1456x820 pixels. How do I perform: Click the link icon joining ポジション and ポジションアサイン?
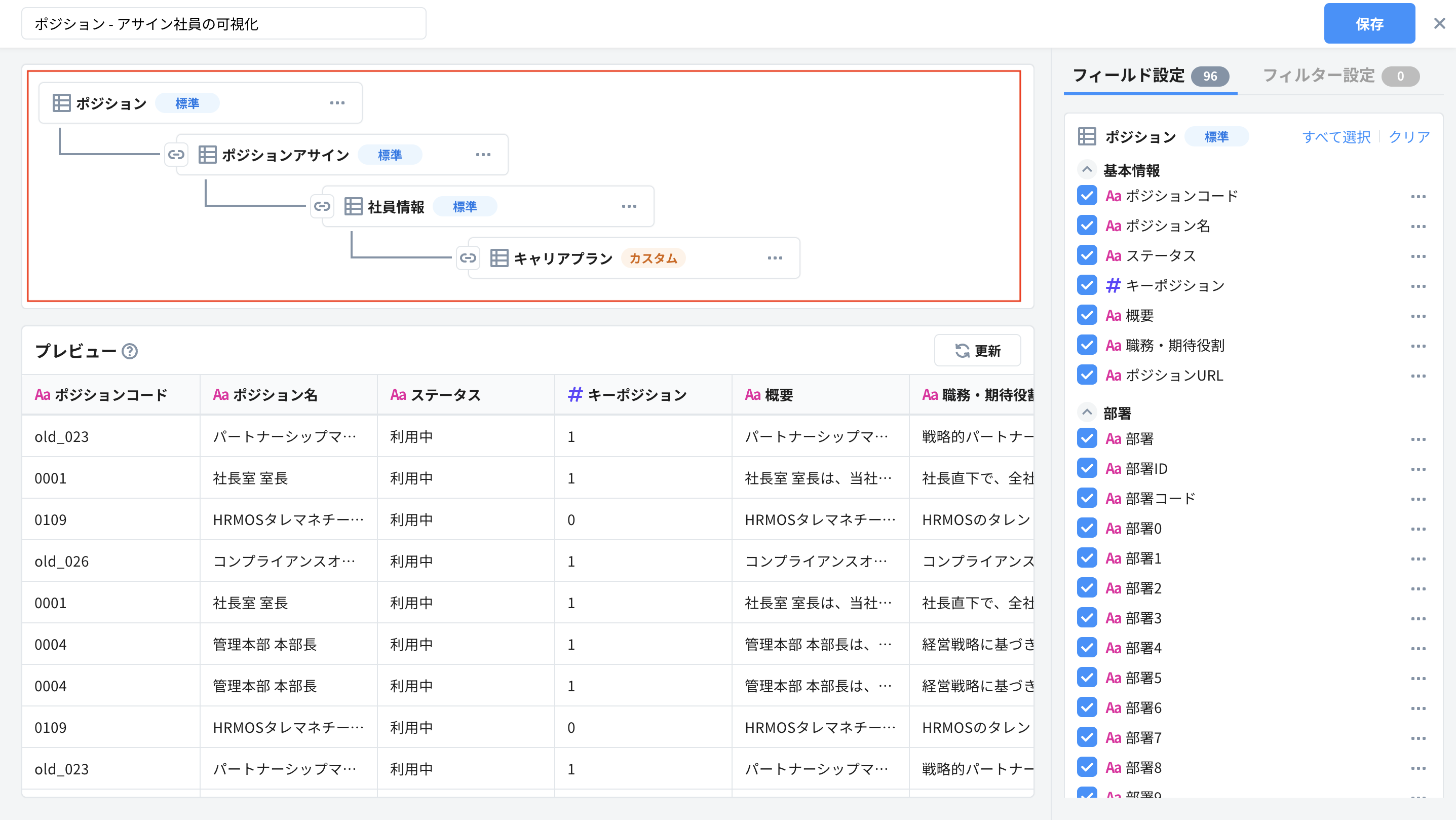(176, 154)
